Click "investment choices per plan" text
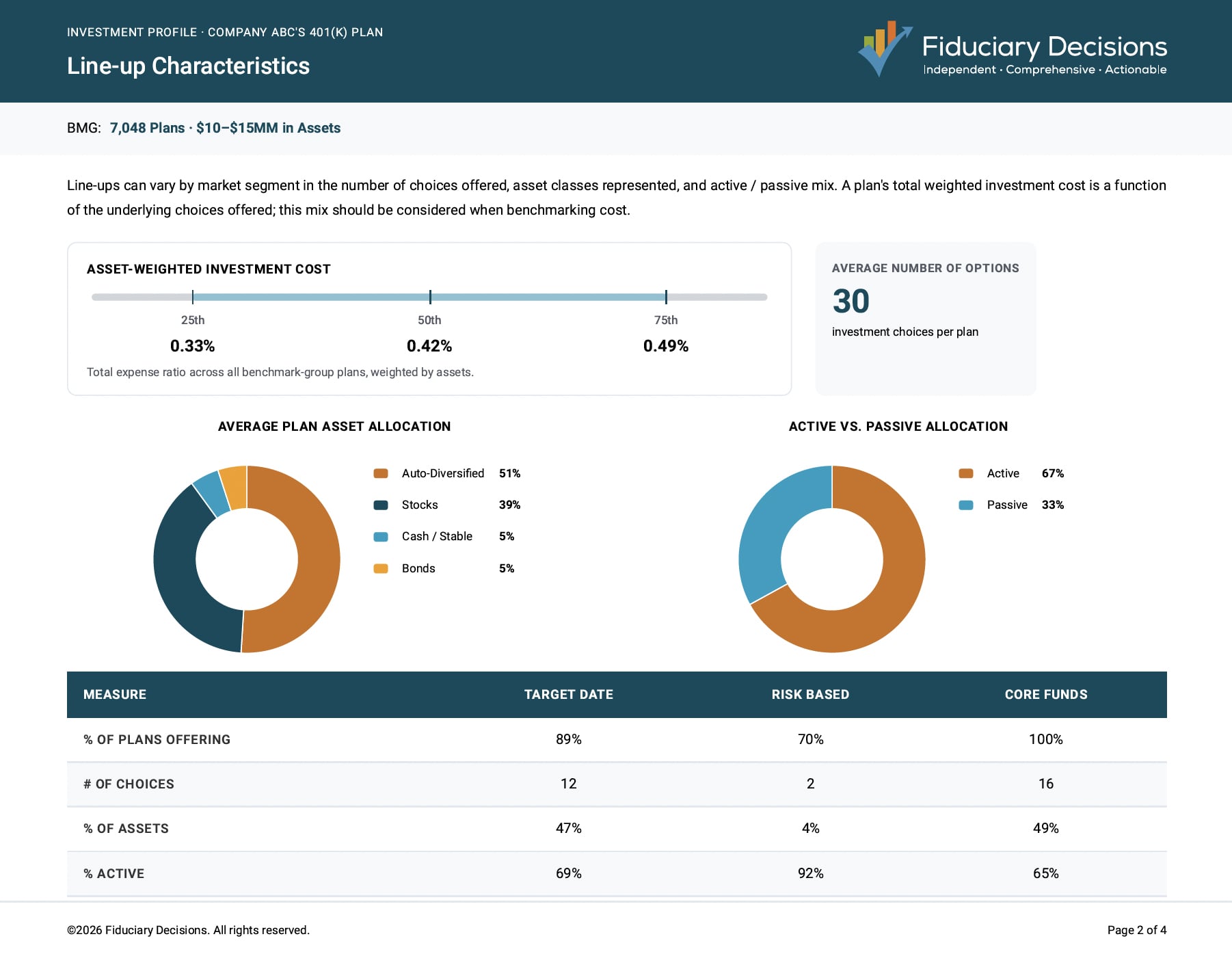 905,332
